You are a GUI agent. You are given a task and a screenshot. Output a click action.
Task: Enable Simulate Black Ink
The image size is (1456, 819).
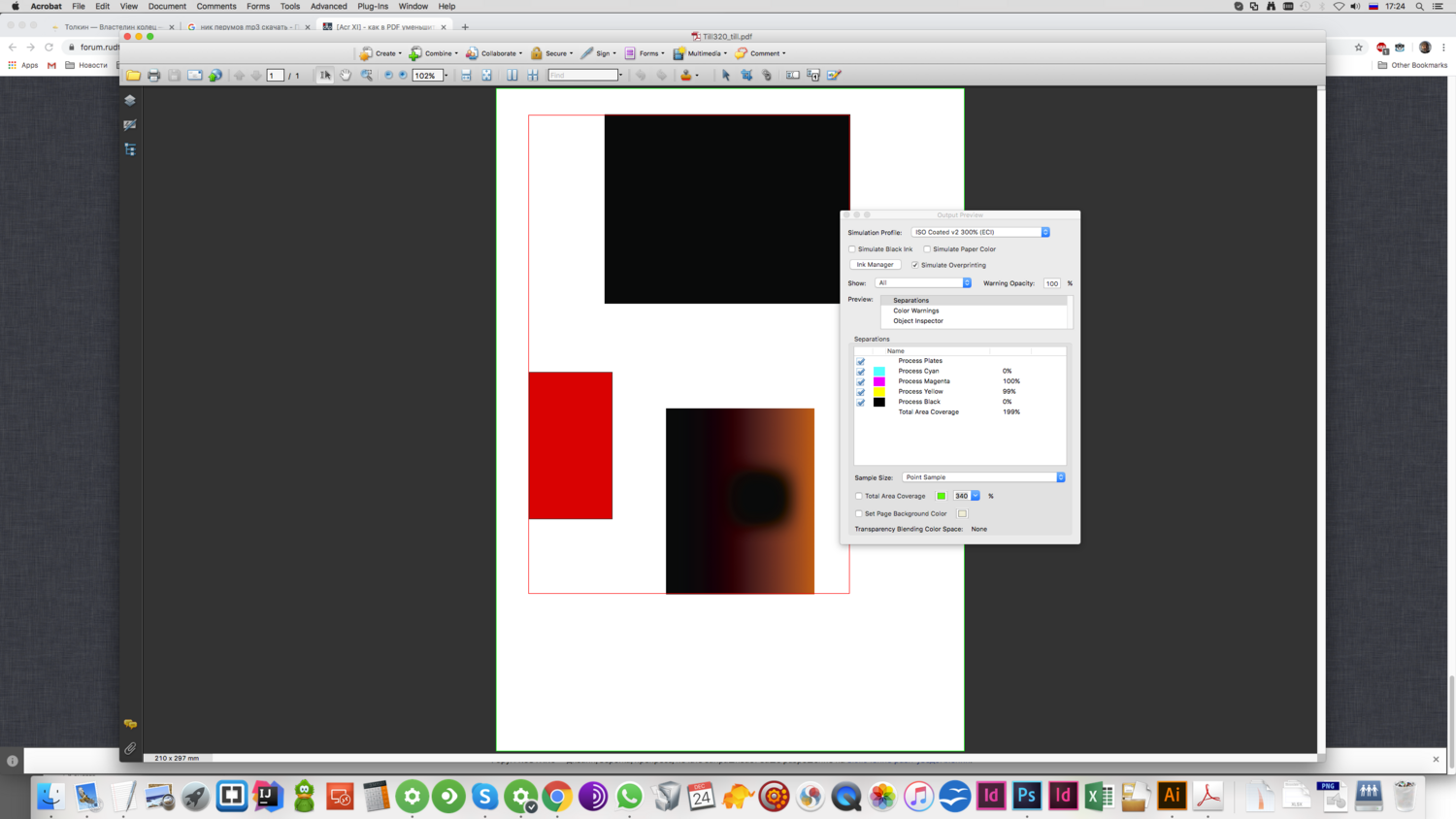coord(852,248)
